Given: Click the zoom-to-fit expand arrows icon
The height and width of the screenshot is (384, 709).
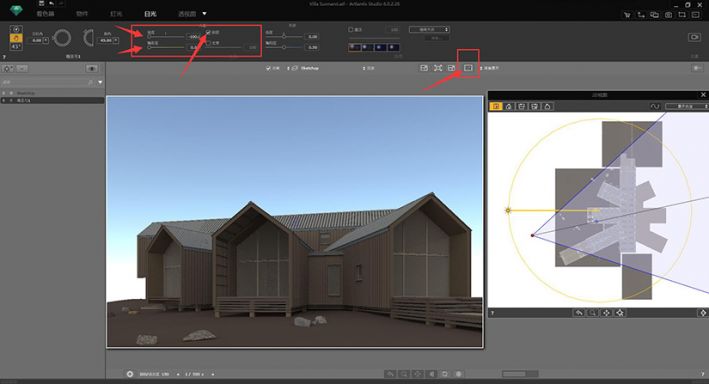Looking at the screenshot, I should click(x=438, y=68).
